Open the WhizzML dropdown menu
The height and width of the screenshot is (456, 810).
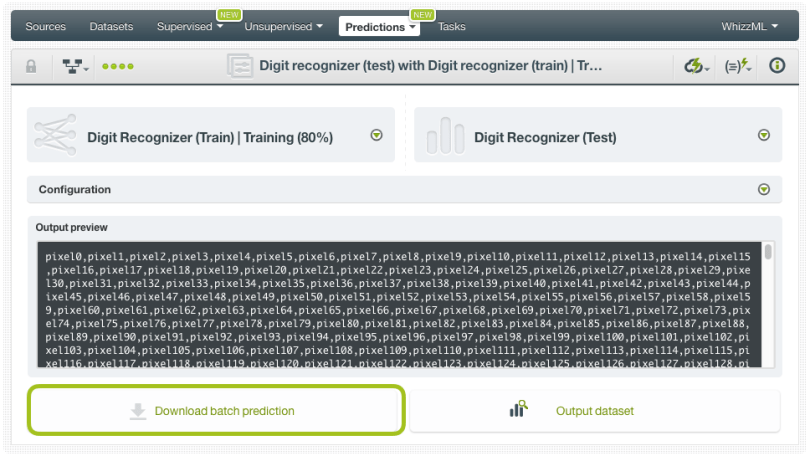[x=750, y=26]
